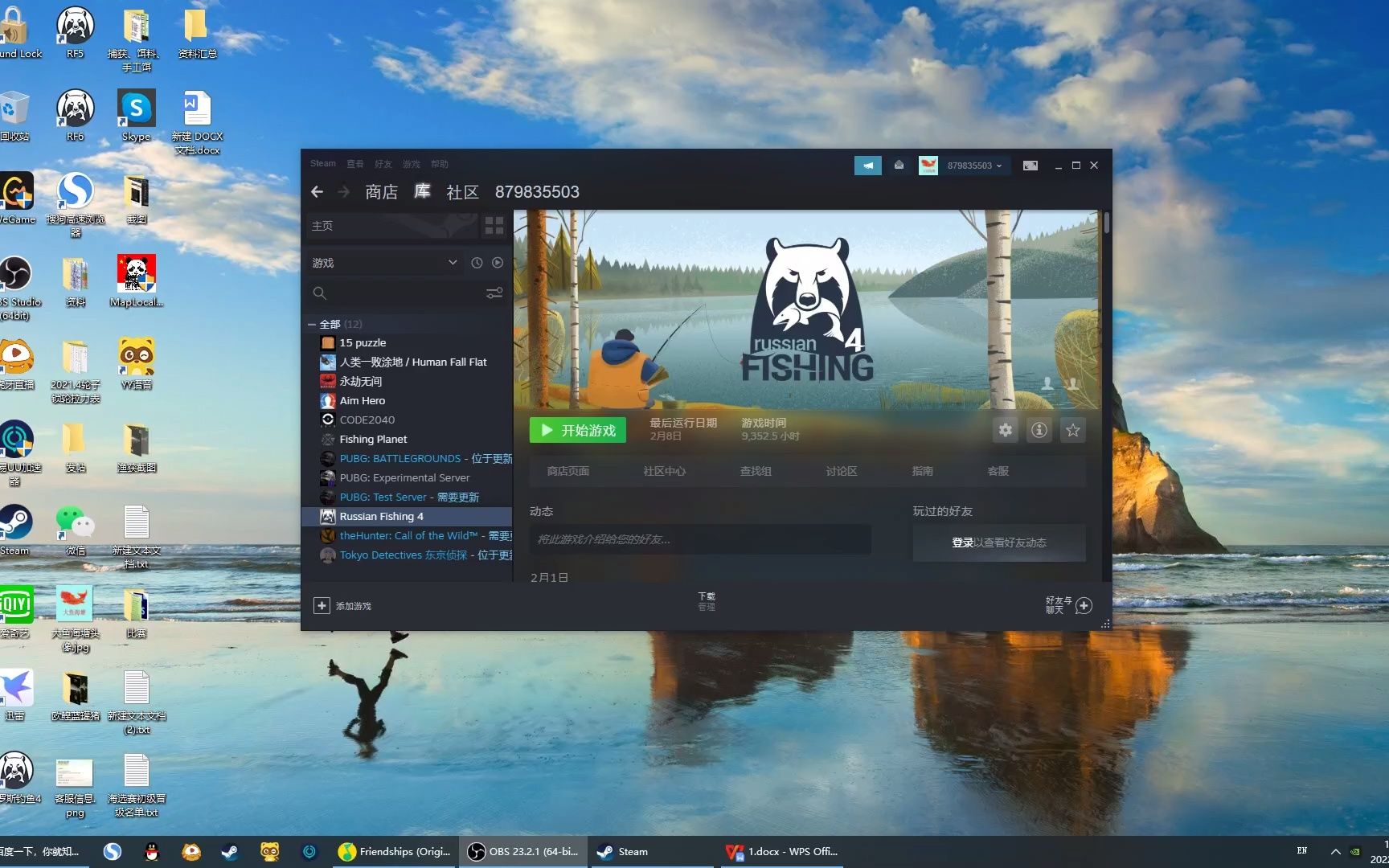Switch to 1.docx WPS Office taskbar button

(x=782, y=852)
